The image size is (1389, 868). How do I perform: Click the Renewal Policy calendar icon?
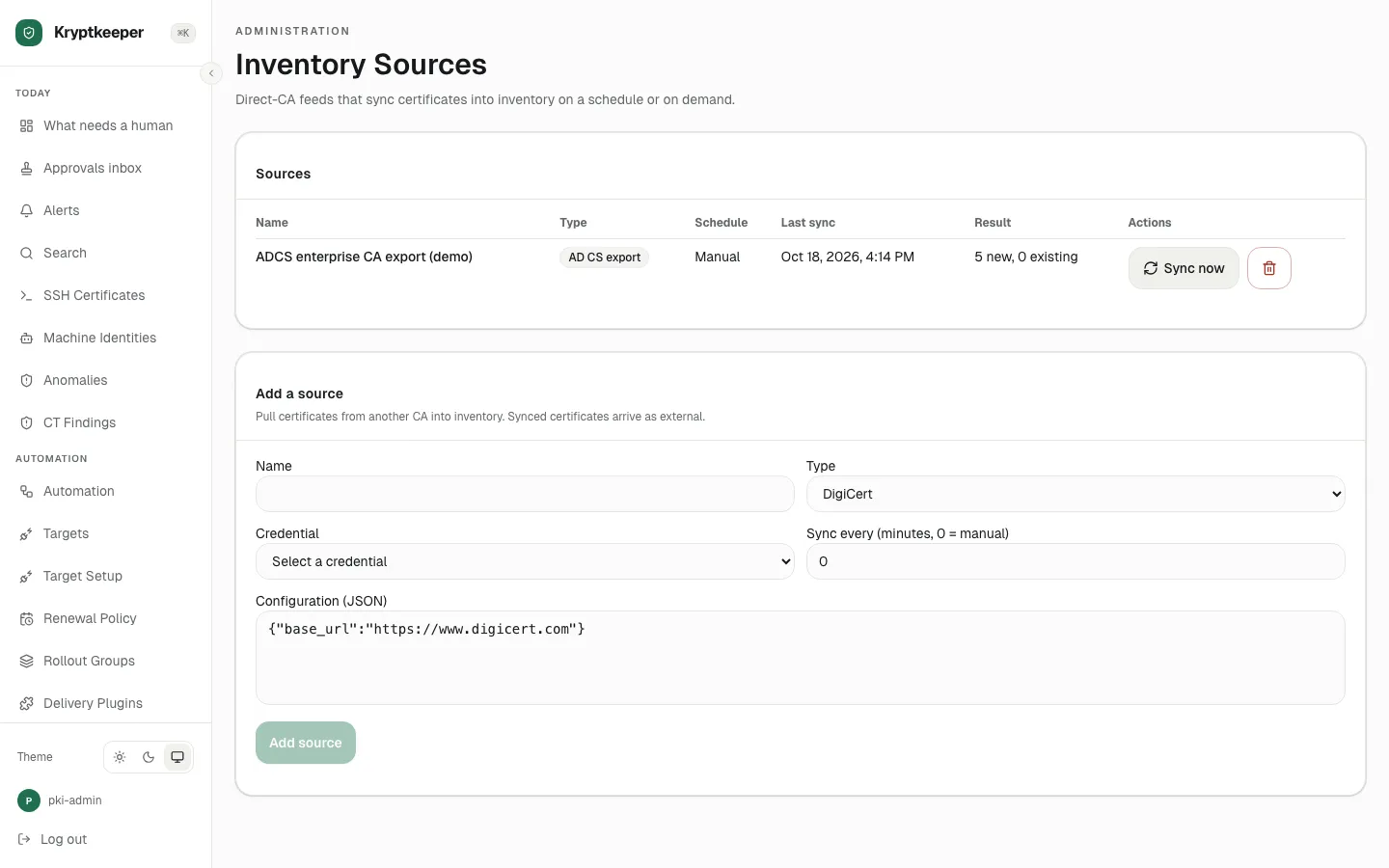click(26, 618)
